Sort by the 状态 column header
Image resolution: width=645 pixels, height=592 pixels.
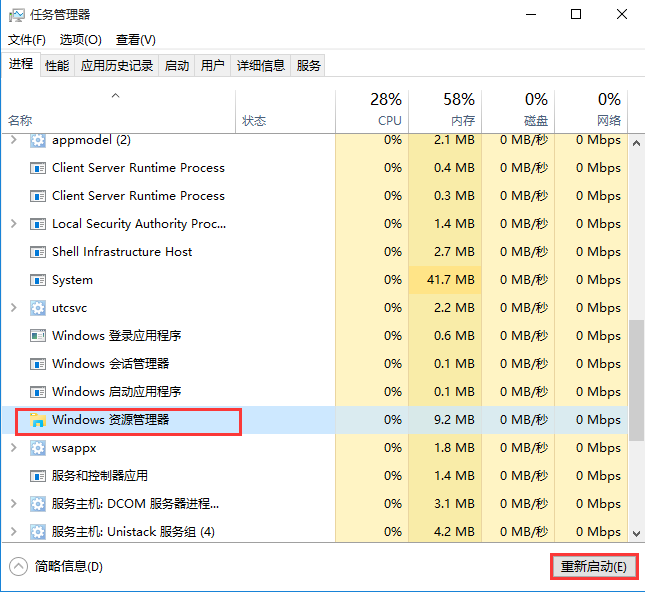(285, 112)
